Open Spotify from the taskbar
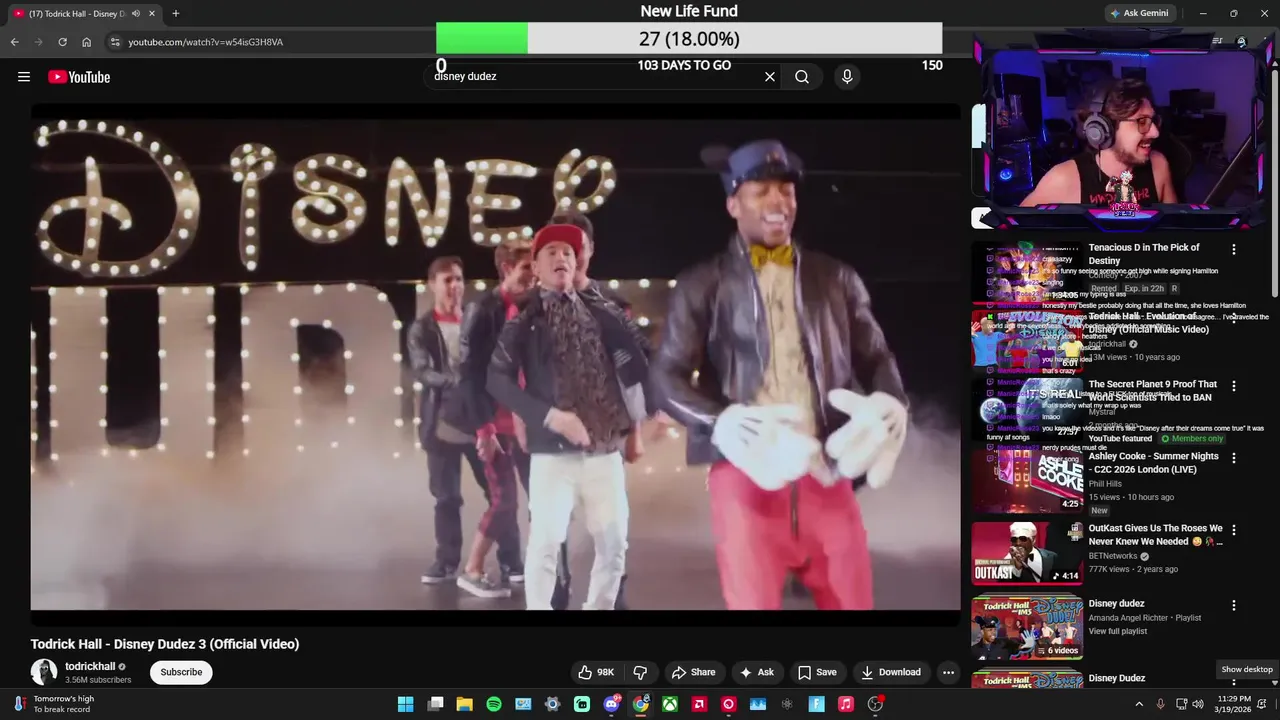 click(x=494, y=704)
